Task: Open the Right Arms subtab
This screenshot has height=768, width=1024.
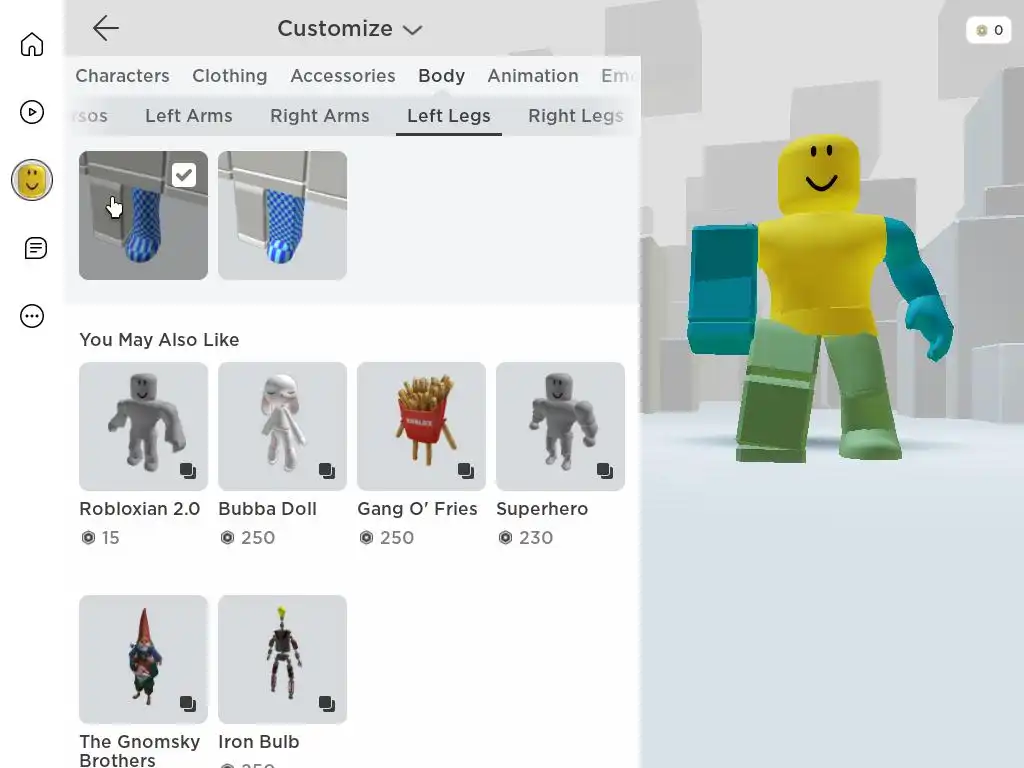Action: [320, 116]
